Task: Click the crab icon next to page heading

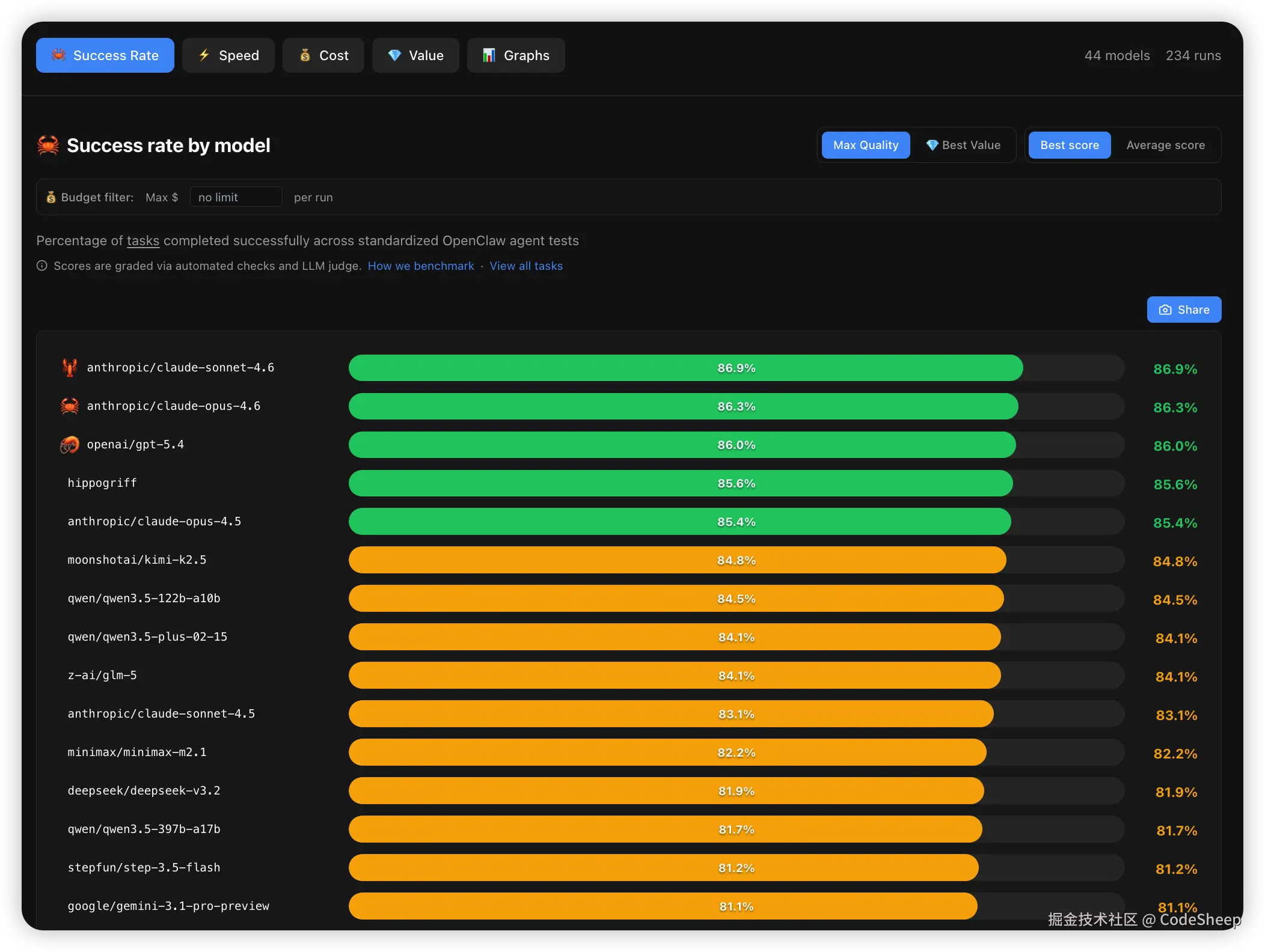Action: [48, 145]
